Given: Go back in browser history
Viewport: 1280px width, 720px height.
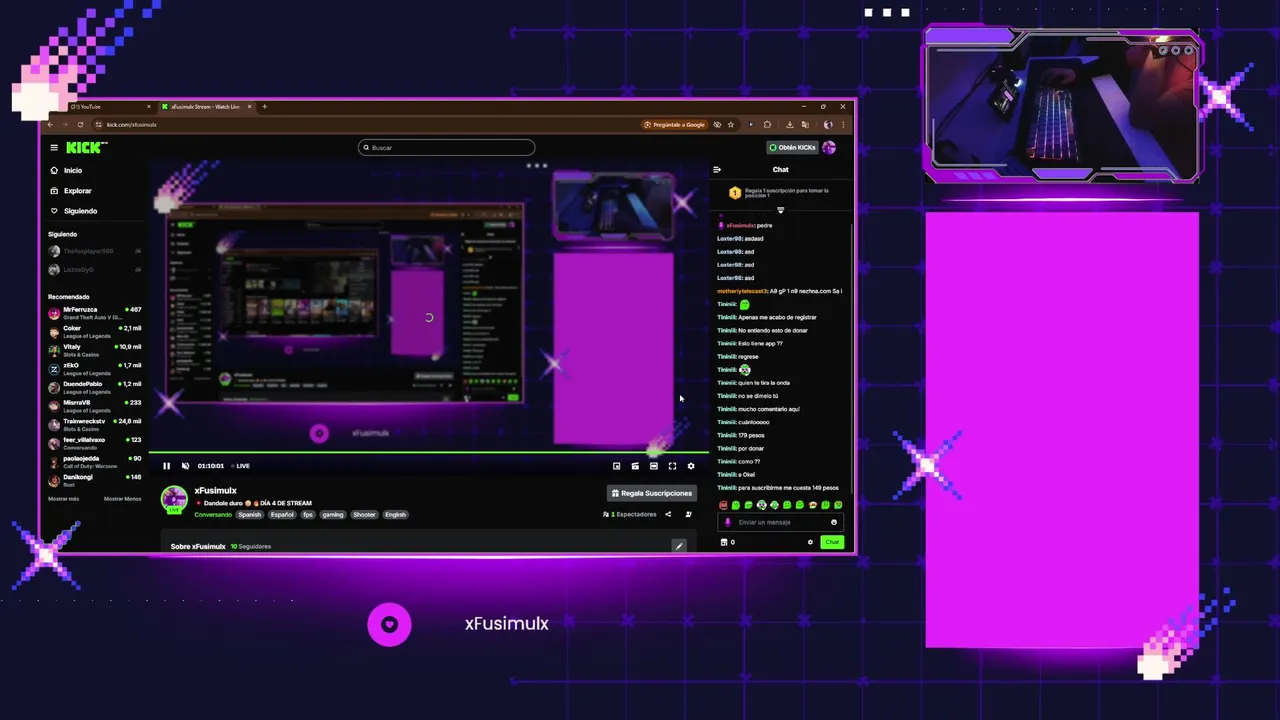Looking at the screenshot, I should [x=50, y=125].
